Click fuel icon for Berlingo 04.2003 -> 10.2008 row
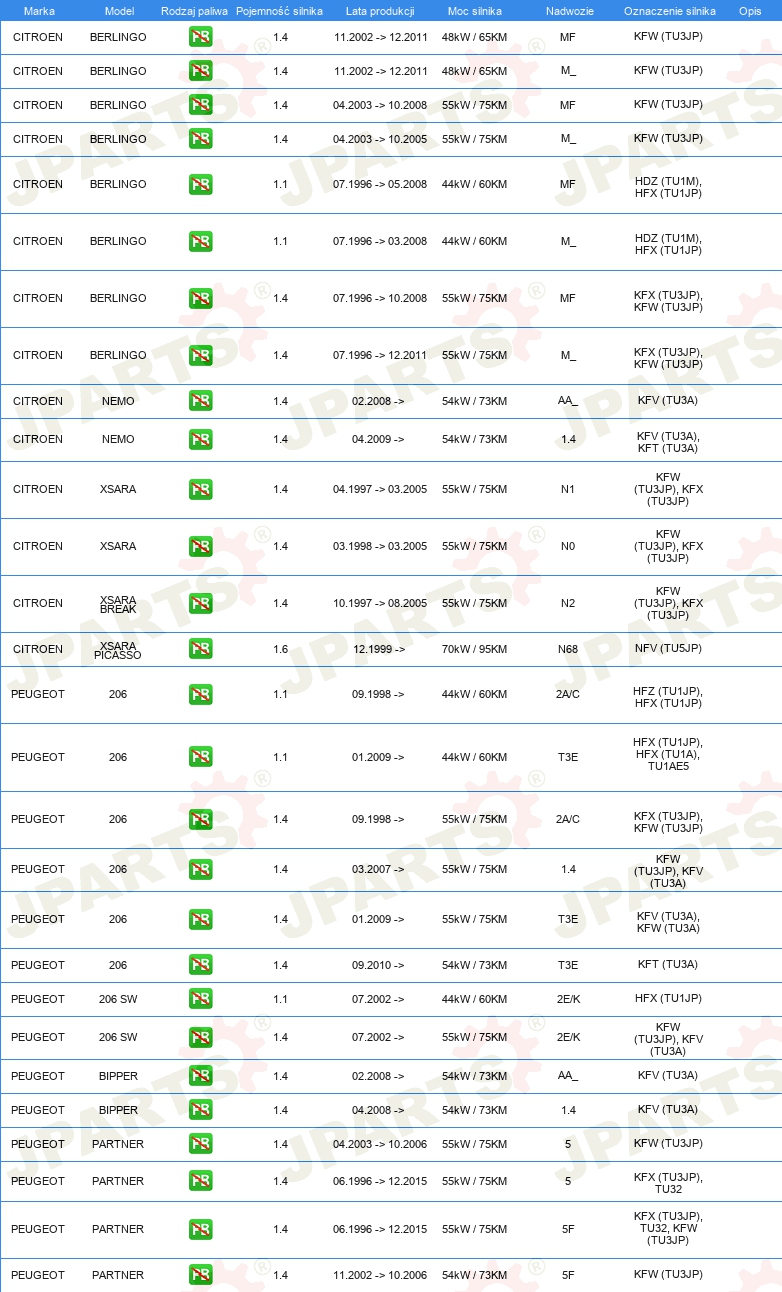 tap(200, 105)
